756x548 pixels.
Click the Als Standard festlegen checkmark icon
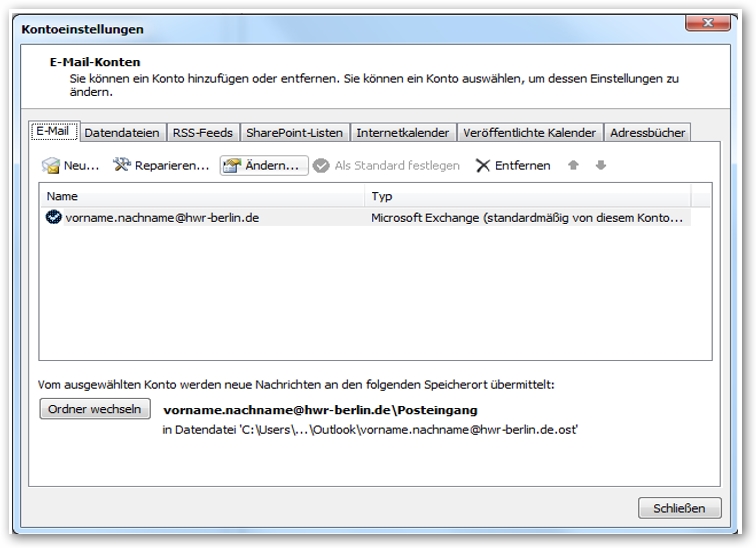pyautogui.click(x=321, y=166)
